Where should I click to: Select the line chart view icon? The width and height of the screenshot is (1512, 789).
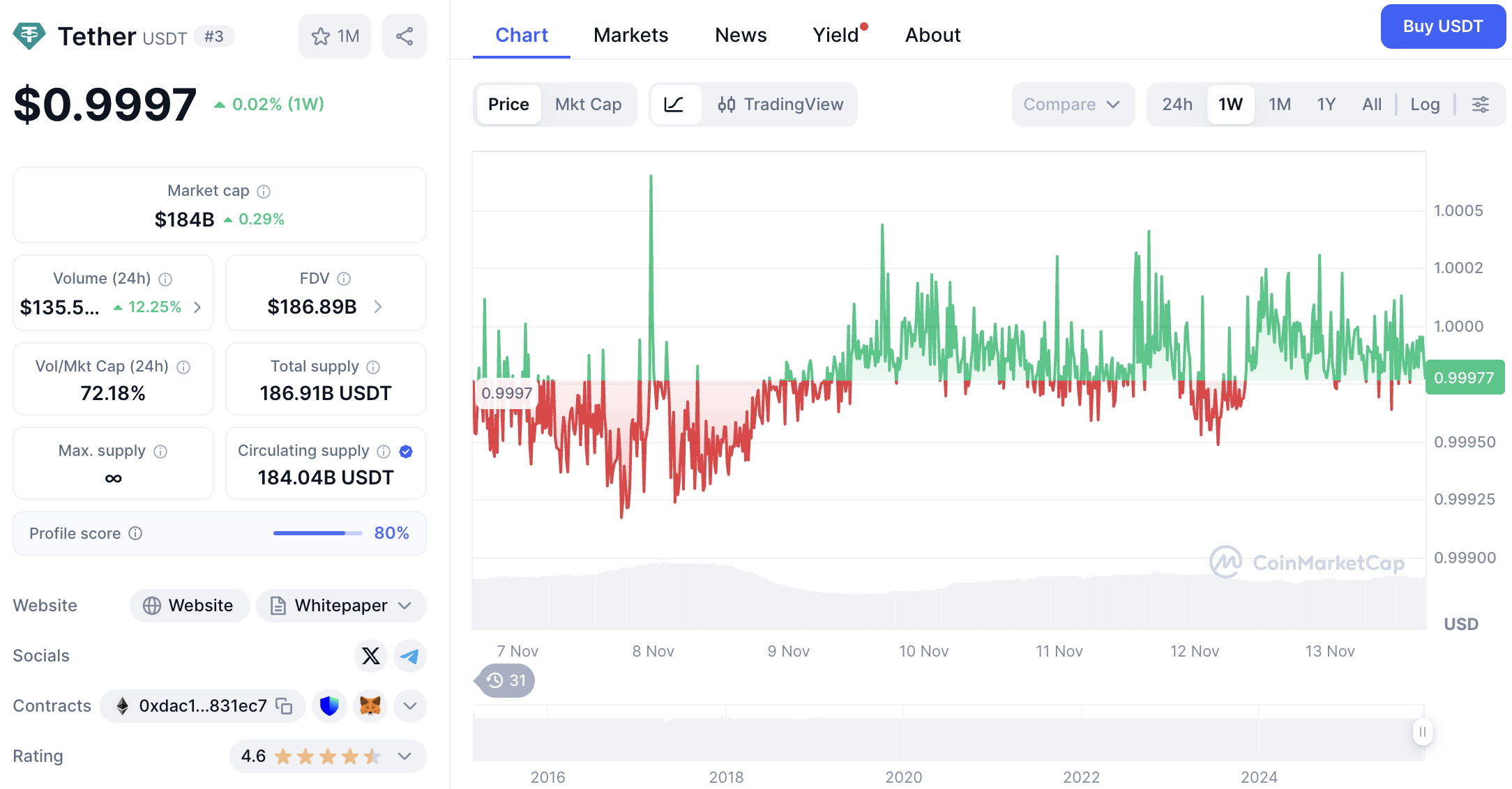click(x=675, y=105)
